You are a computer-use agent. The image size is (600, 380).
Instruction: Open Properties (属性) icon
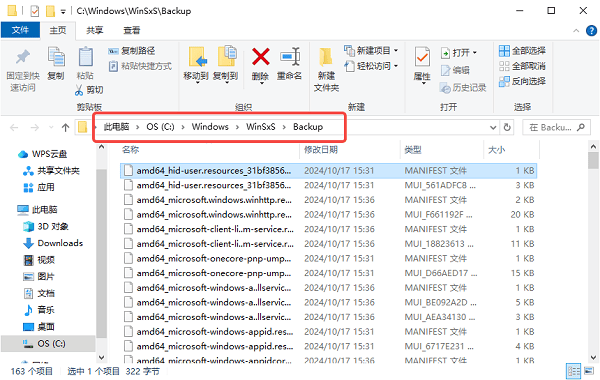[422, 57]
